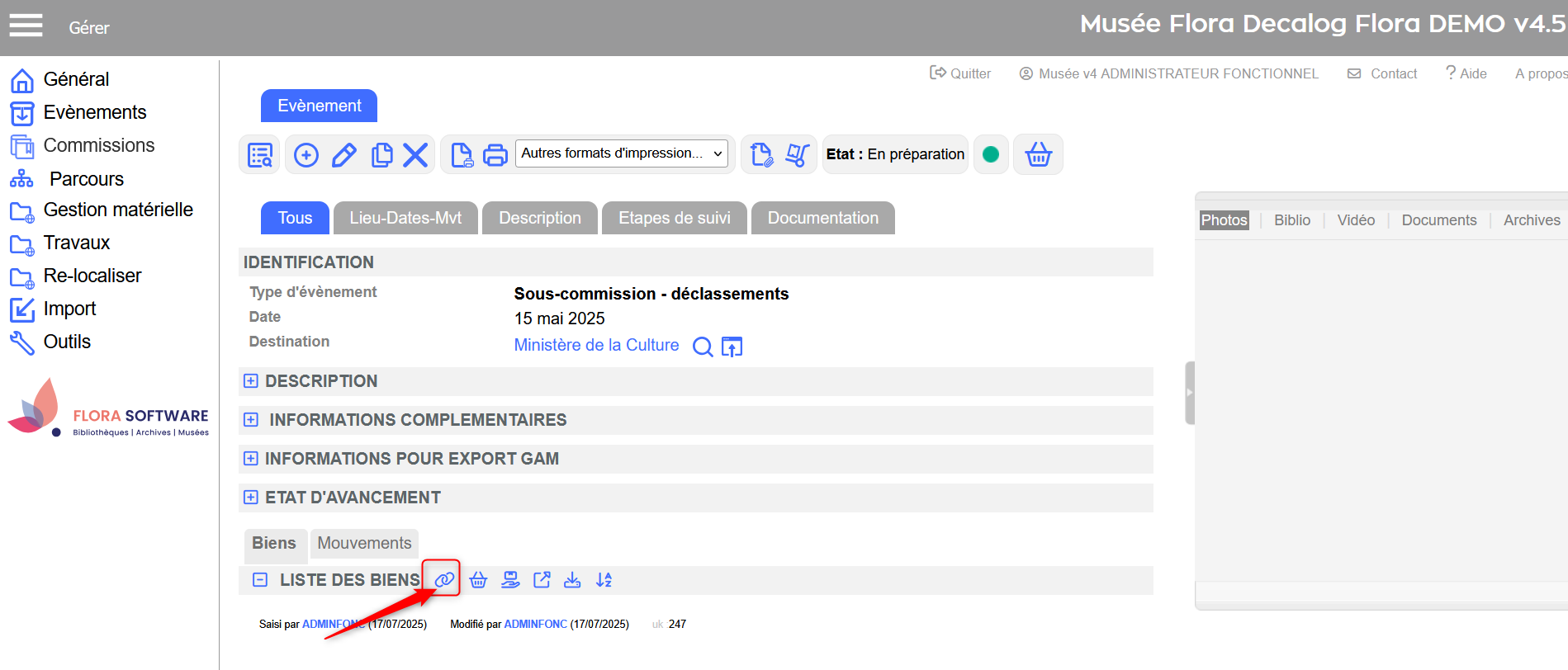Open the hamburger menu
This screenshot has height=670, width=1568.
(x=26, y=26)
